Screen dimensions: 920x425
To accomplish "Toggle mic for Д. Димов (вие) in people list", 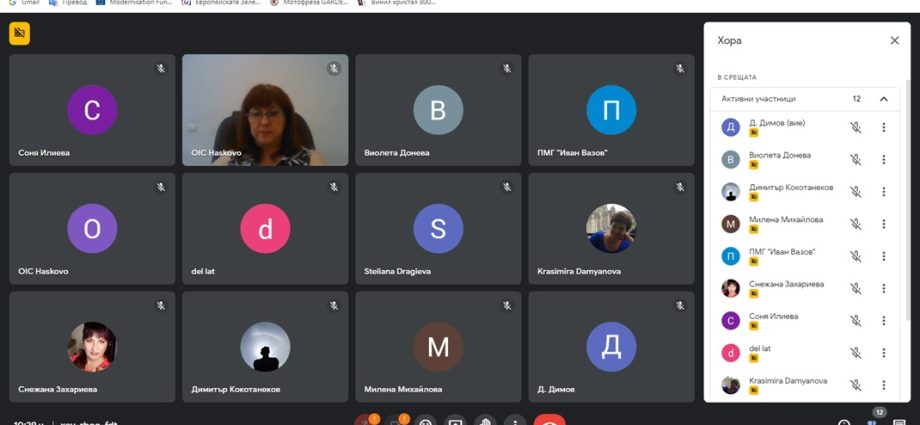I will (855, 127).
